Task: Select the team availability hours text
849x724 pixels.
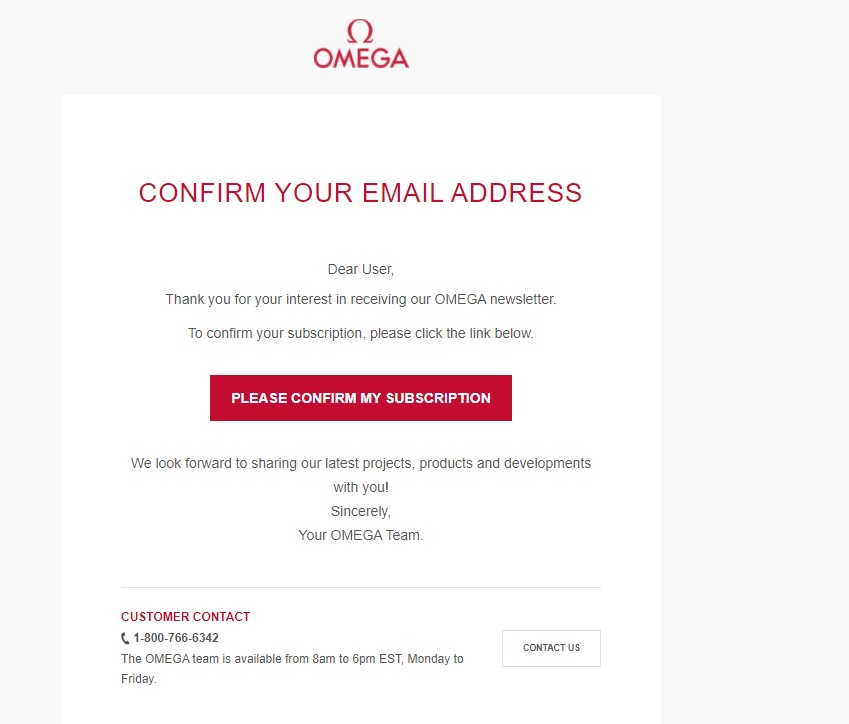Action: tap(292, 658)
